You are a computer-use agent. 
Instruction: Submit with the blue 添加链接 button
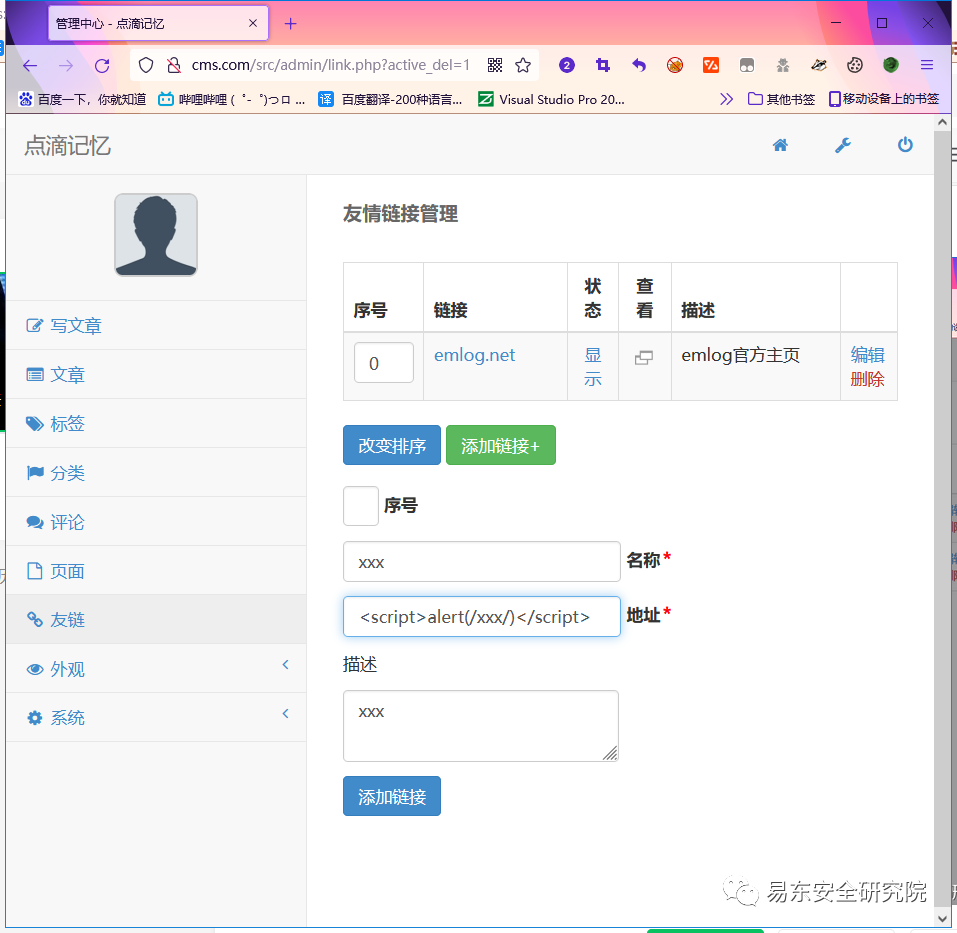(392, 796)
